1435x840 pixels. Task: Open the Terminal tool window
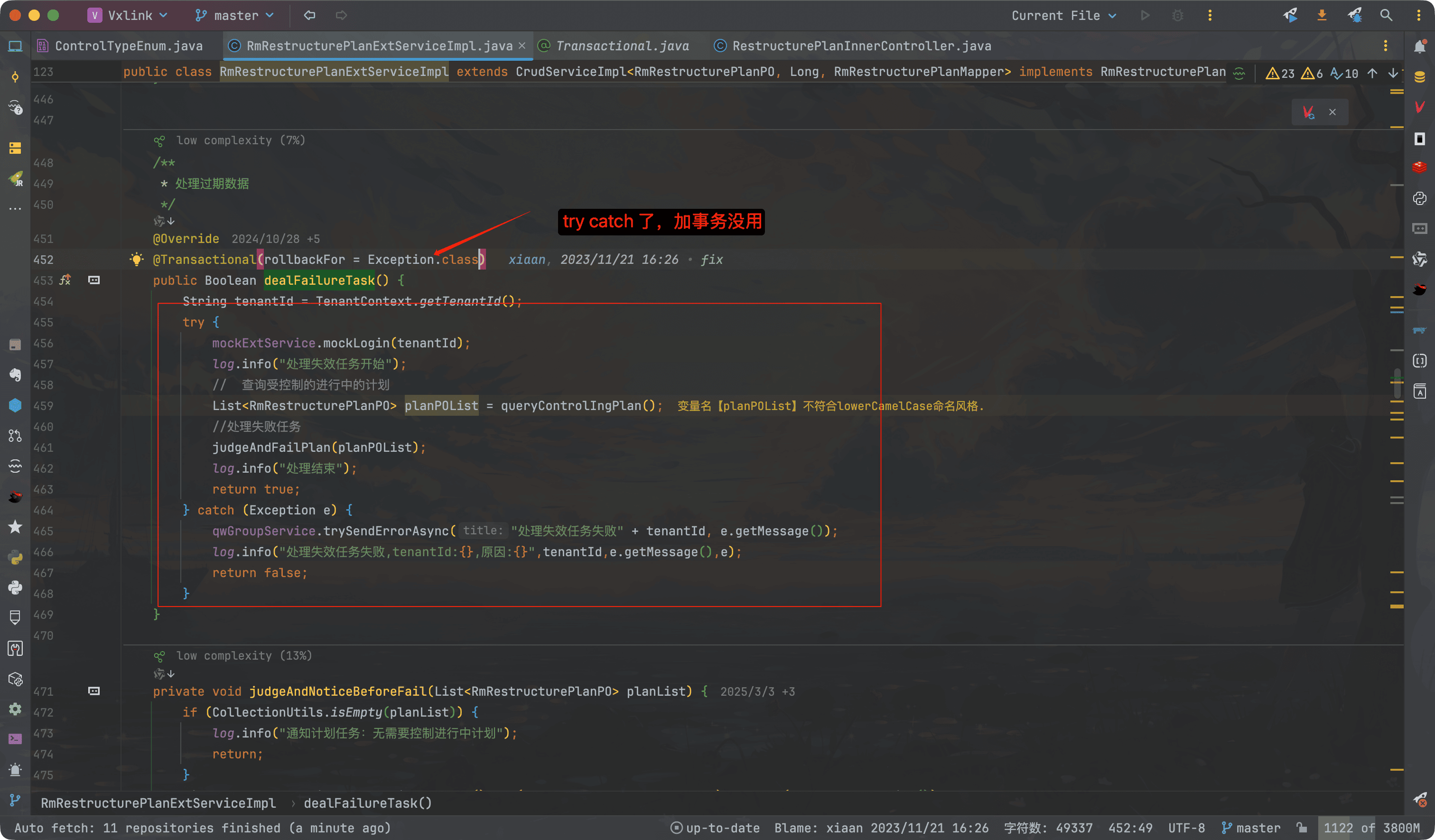pos(15,739)
